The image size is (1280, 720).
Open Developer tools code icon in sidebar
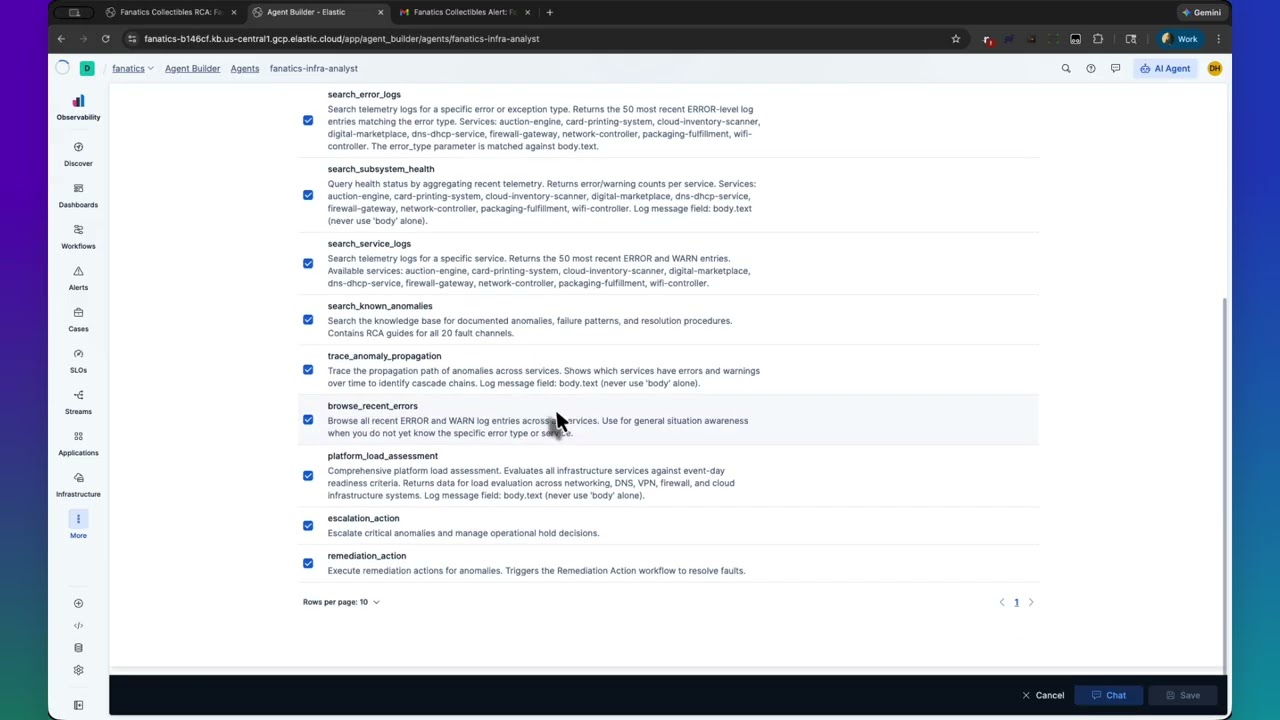[x=78, y=626]
